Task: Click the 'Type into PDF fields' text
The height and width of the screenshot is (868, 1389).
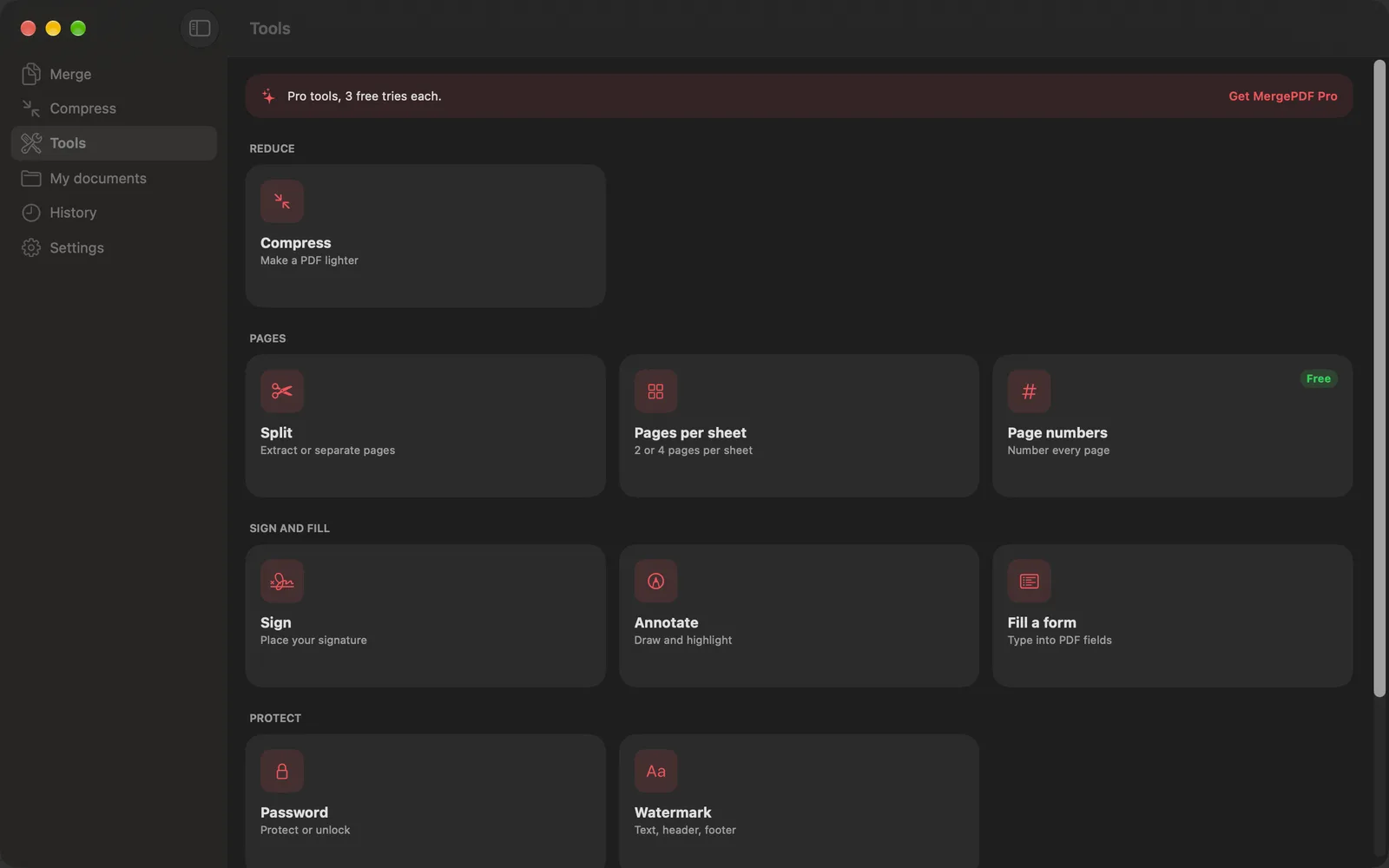Action: tap(1059, 641)
